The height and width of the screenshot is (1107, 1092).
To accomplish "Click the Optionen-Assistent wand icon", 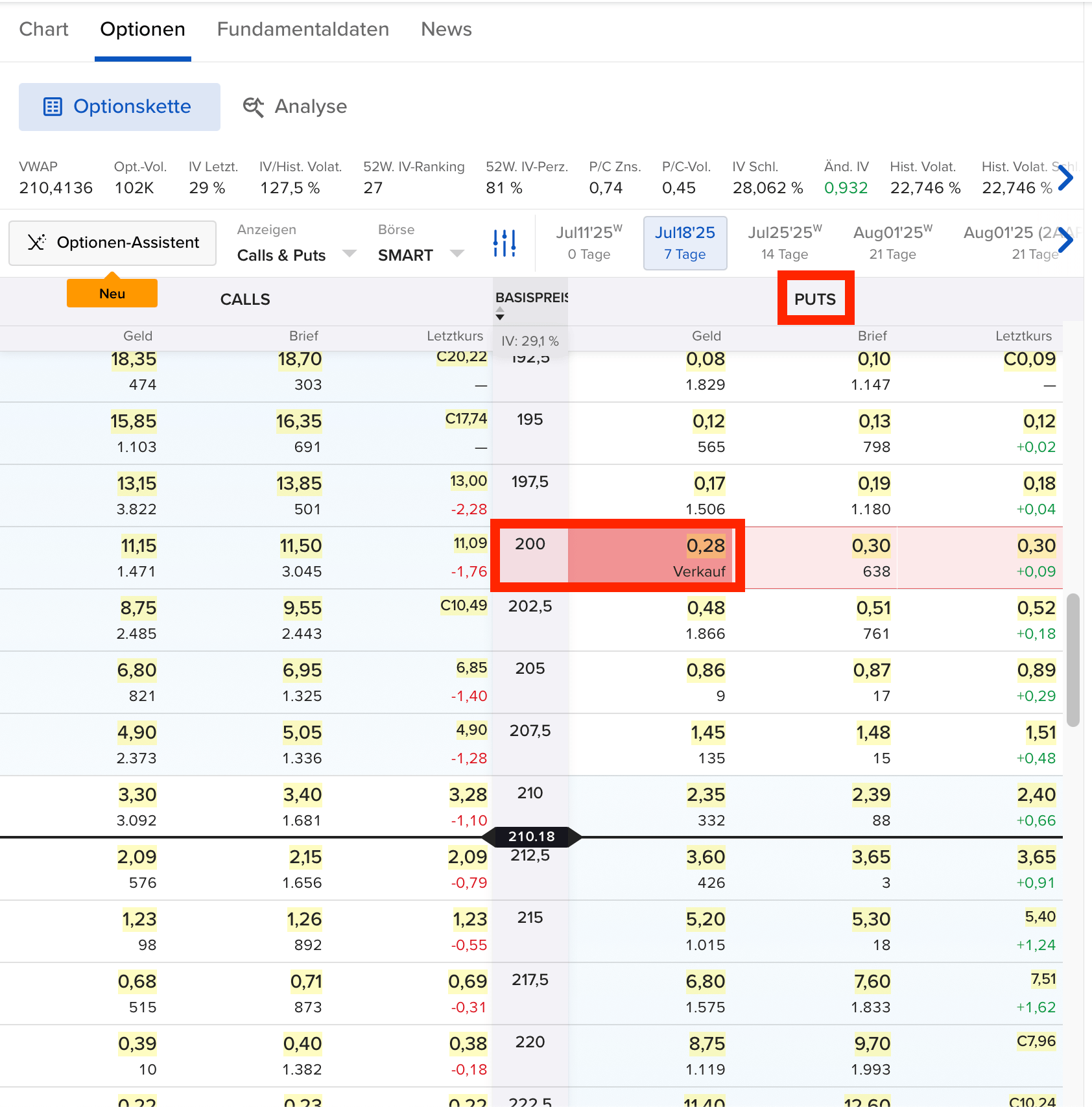I will coord(37,243).
